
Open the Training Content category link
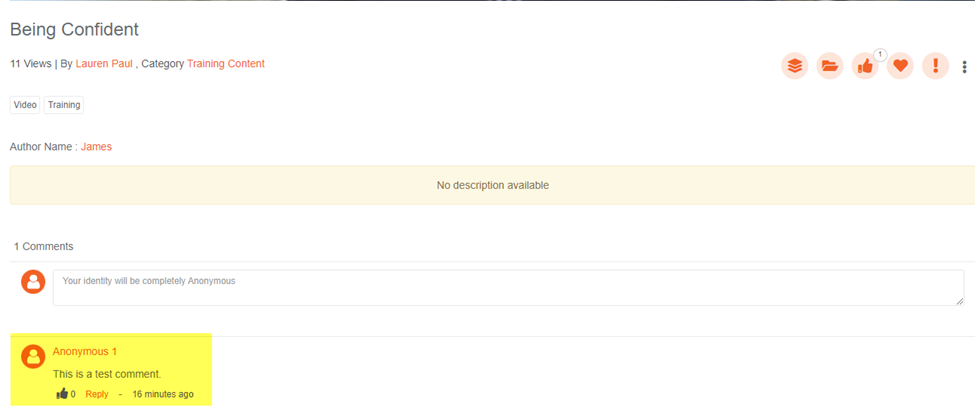[226, 64]
